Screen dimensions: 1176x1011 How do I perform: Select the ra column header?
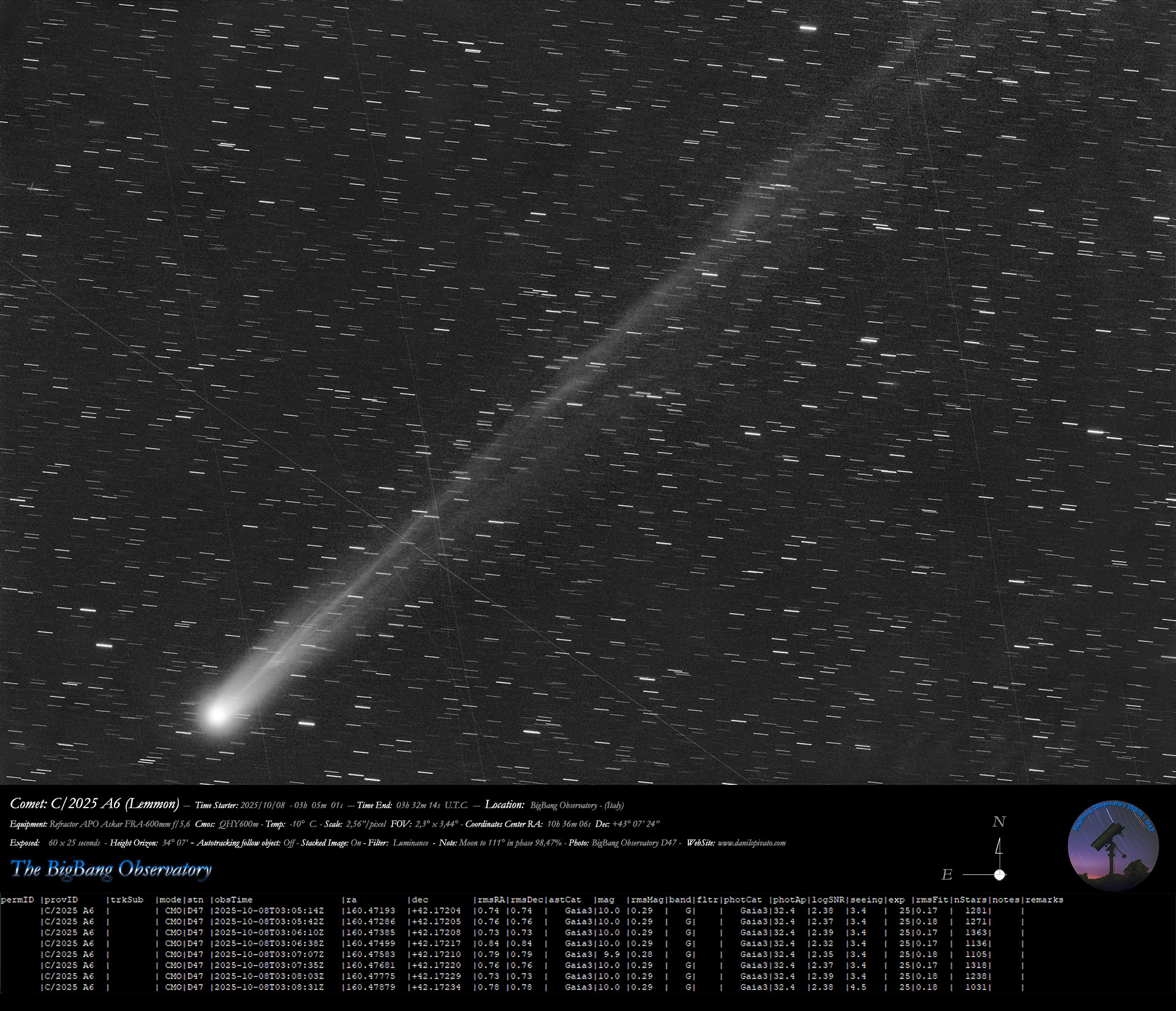[351, 900]
